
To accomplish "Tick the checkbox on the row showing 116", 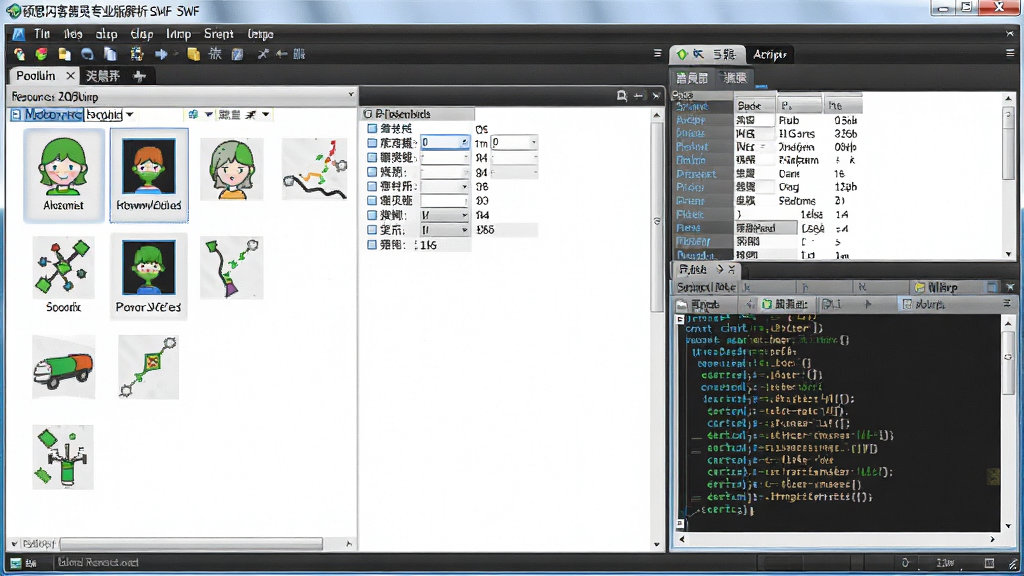I will (x=372, y=245).
